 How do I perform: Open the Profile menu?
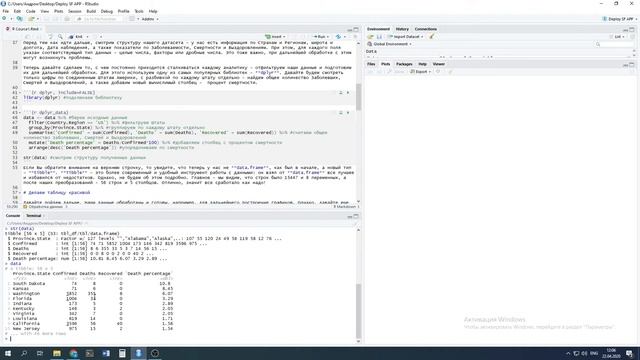tap(123, 11)
